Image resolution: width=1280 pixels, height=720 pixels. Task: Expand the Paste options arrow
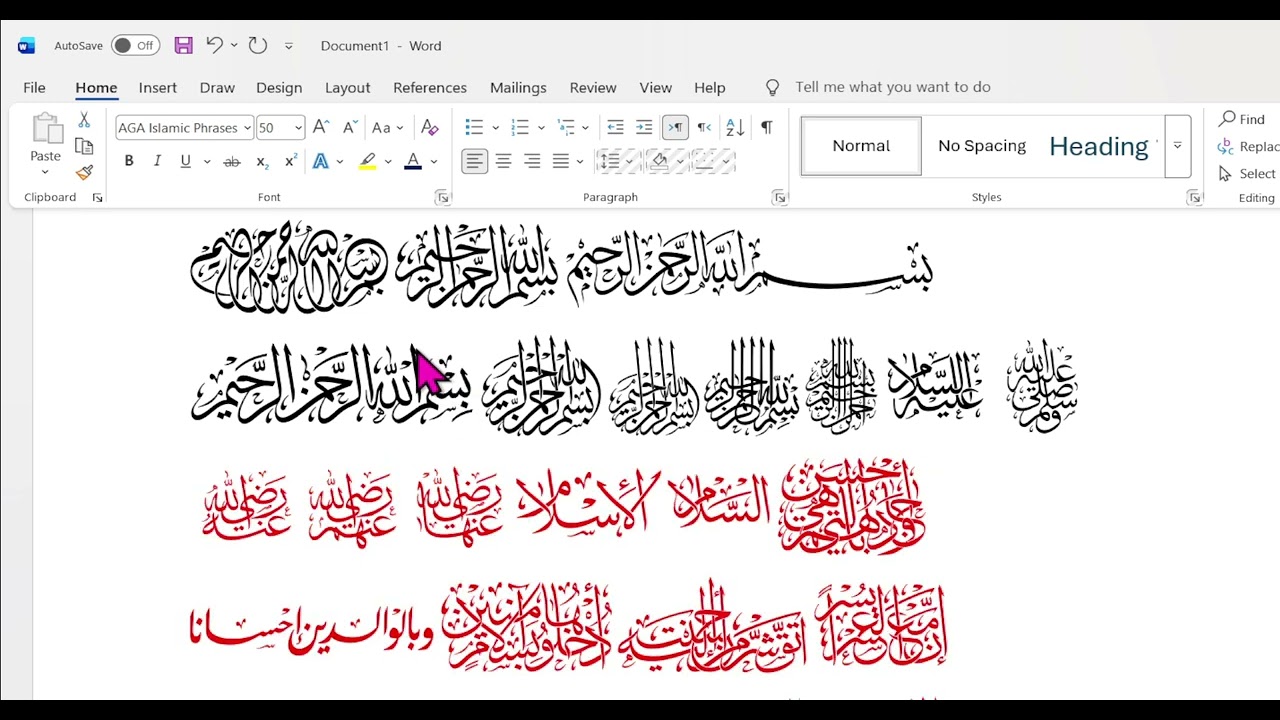[45, 171]
